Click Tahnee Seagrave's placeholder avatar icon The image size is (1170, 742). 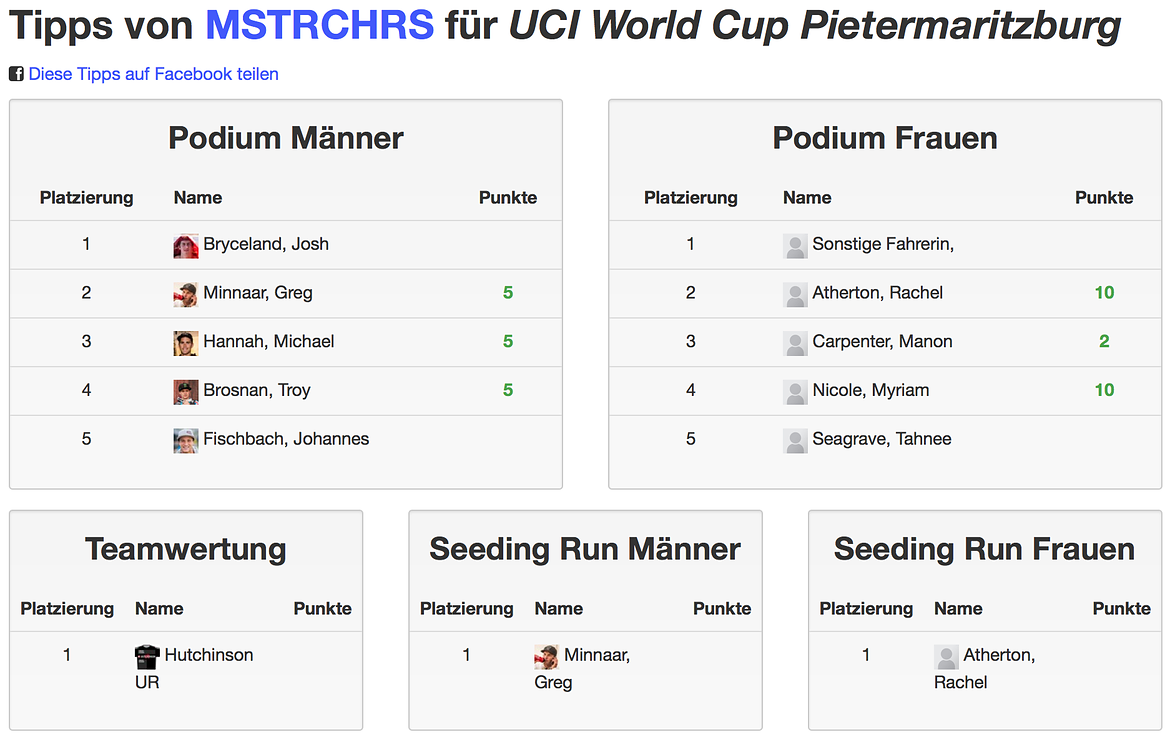pyautogui.click(x=795, y=440)
